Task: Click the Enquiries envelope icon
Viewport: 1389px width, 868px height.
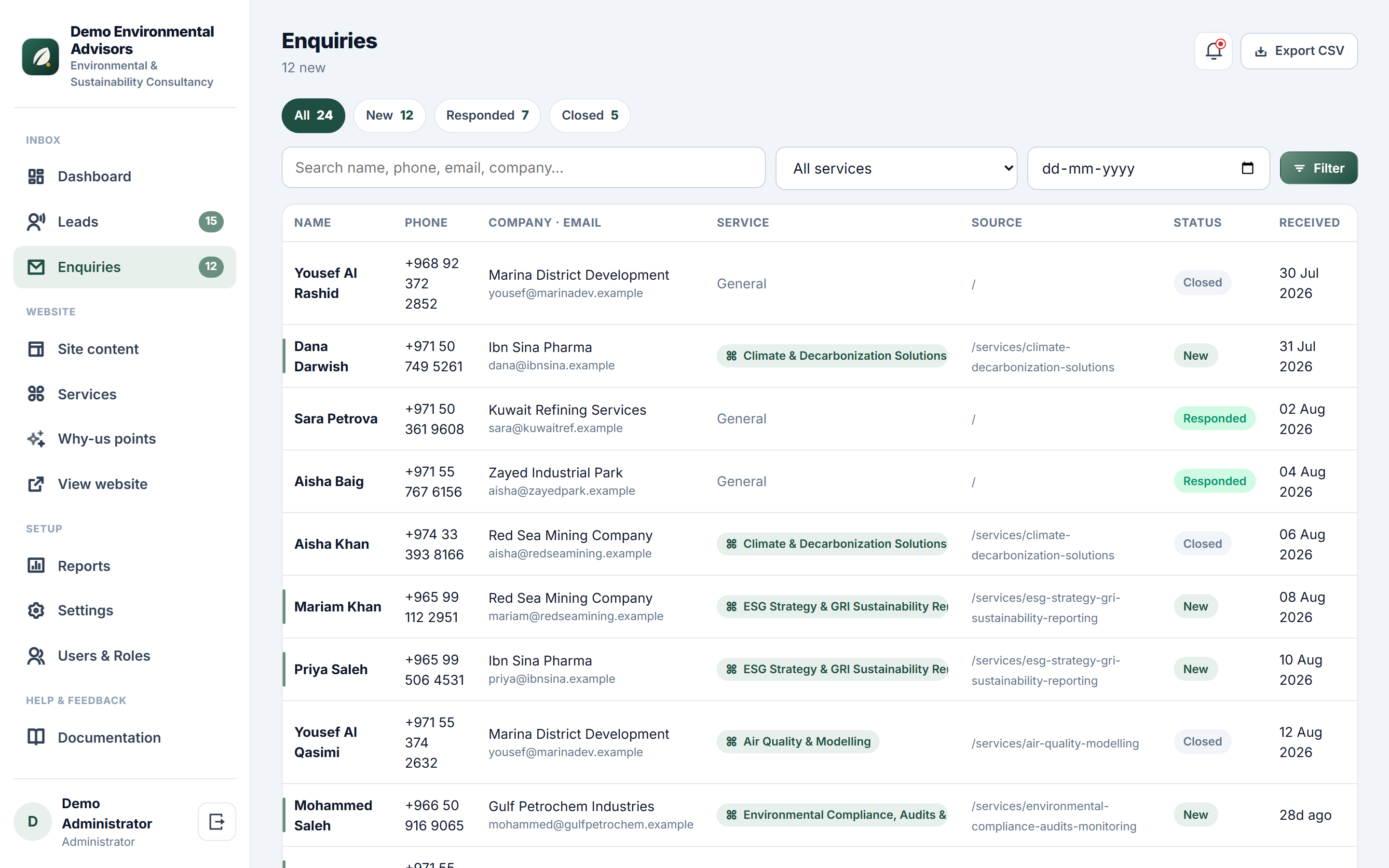Action: (x=36, y=267)
